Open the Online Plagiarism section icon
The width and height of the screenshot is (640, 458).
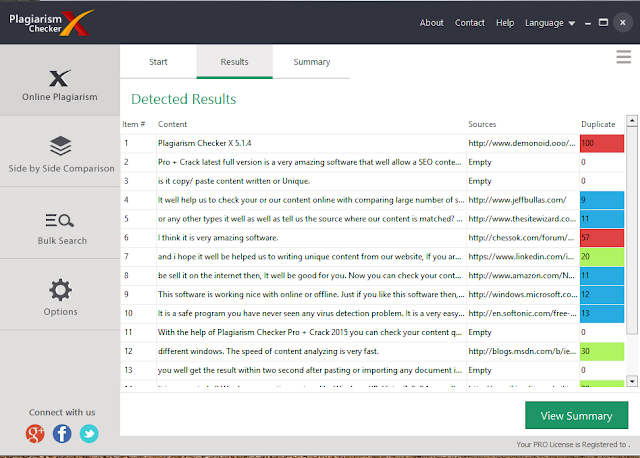pos(60,78)
